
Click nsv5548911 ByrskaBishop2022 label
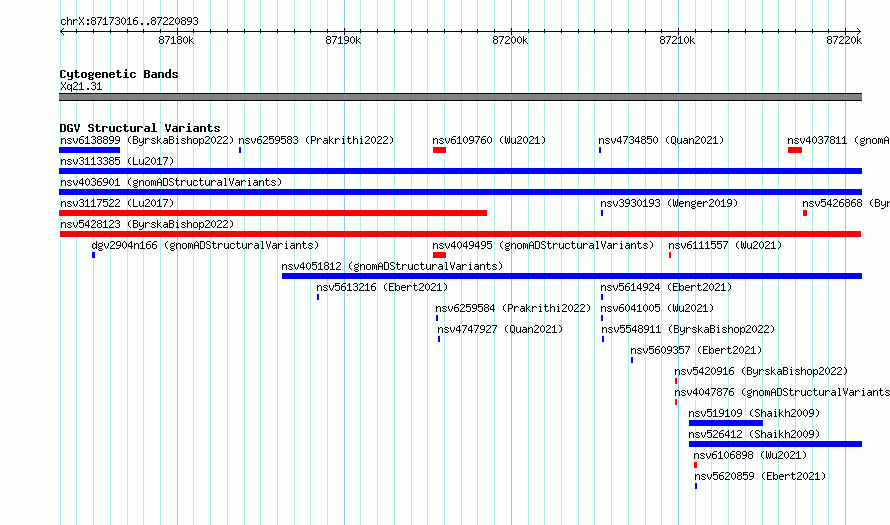pyautogui.click(x=688, y=329)
